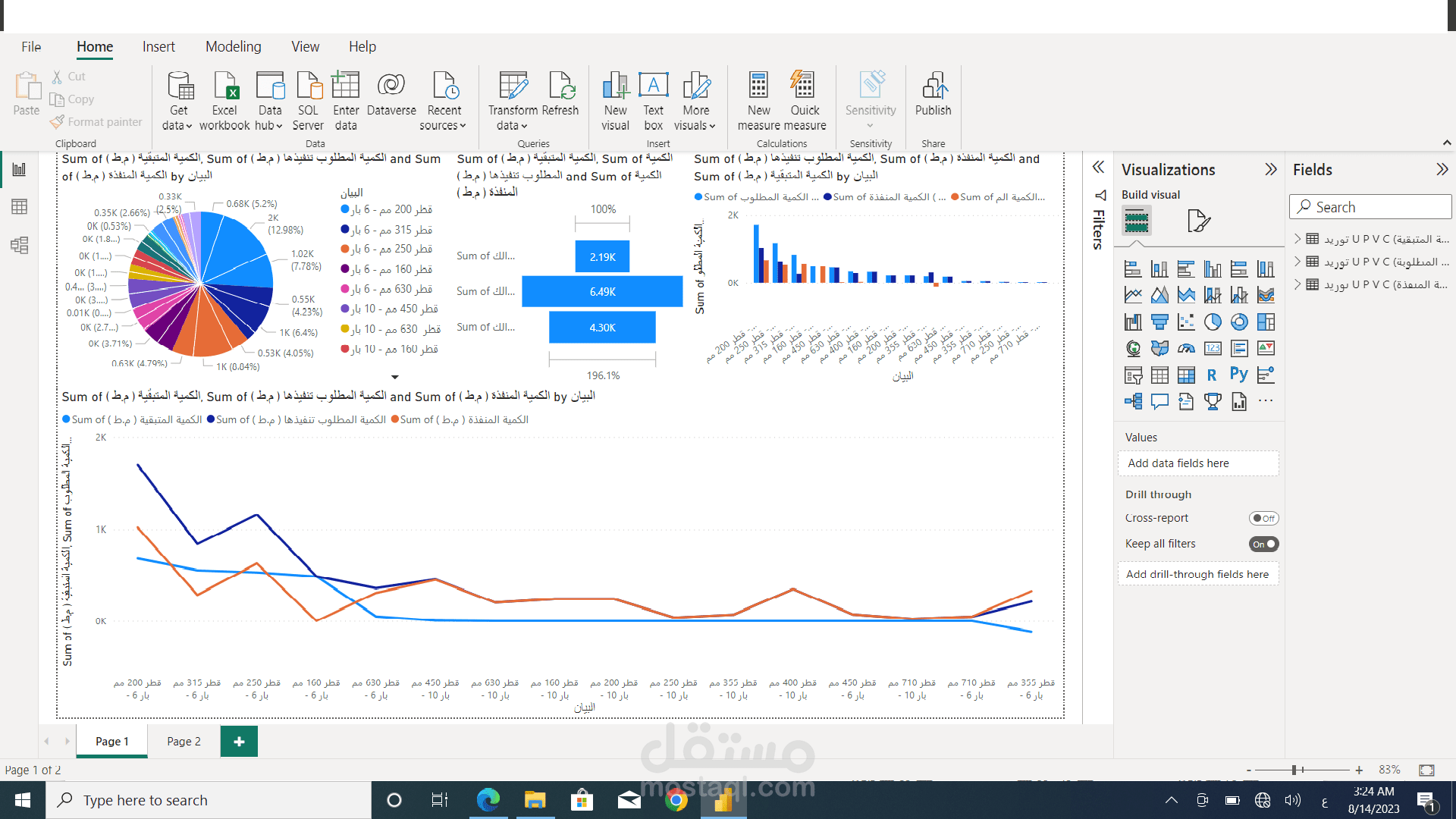Click Add data fields here well
1456x819 pixels.
(1198, 463)
